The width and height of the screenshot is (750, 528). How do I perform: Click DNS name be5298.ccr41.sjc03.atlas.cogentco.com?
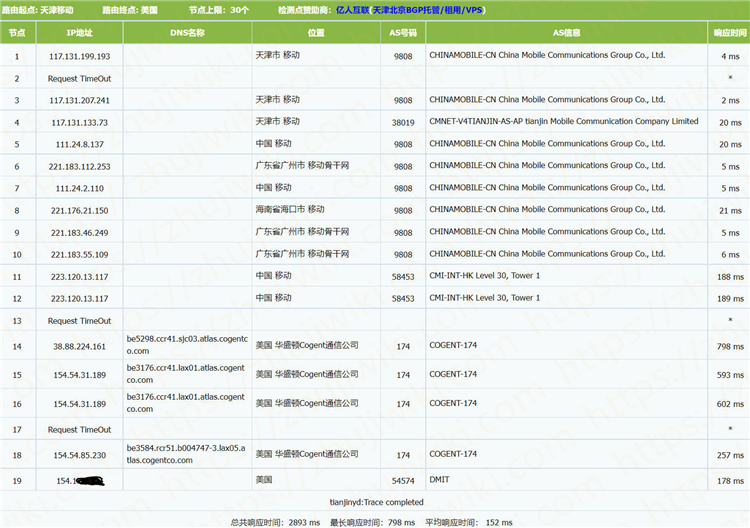[x=187, y=345]
